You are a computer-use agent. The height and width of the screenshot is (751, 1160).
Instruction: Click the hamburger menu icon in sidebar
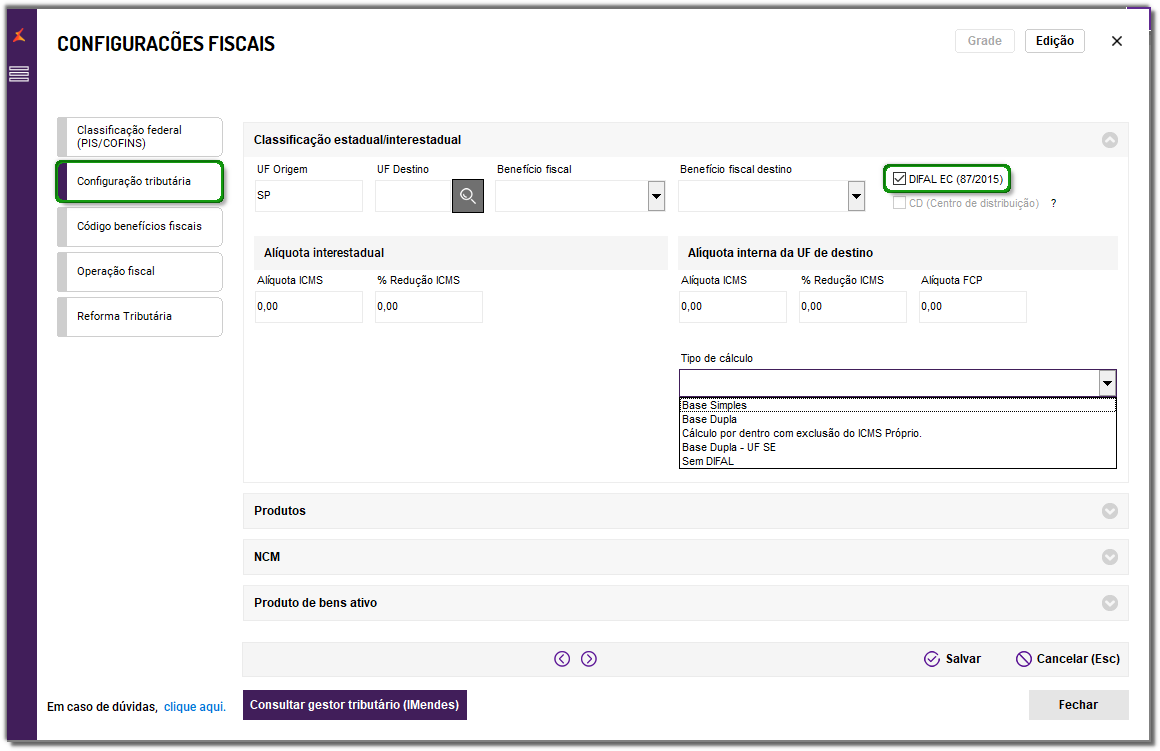19,74
